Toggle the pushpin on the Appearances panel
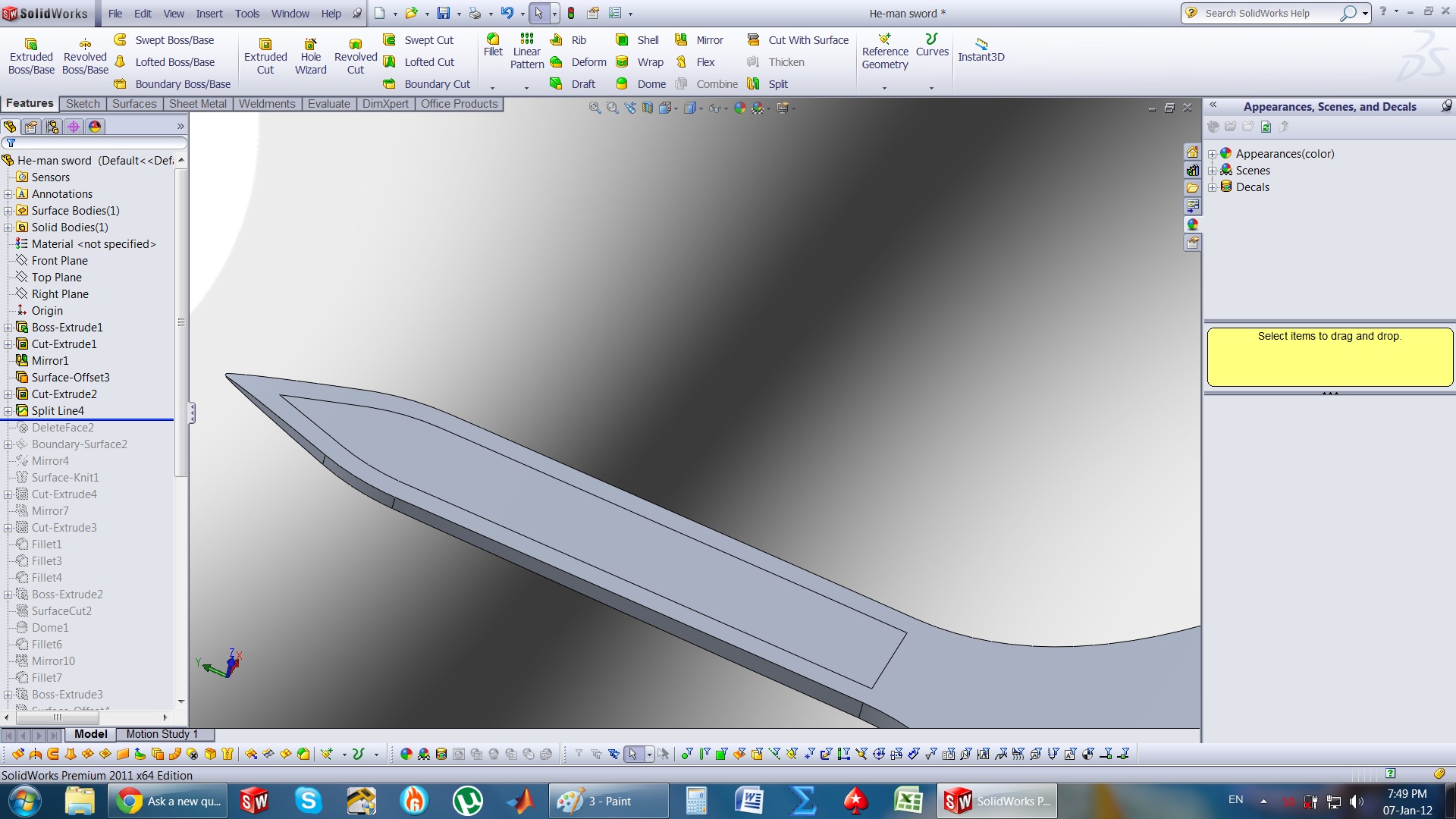The width and height of the screenshot is (1456, 819). [1446, 106]
